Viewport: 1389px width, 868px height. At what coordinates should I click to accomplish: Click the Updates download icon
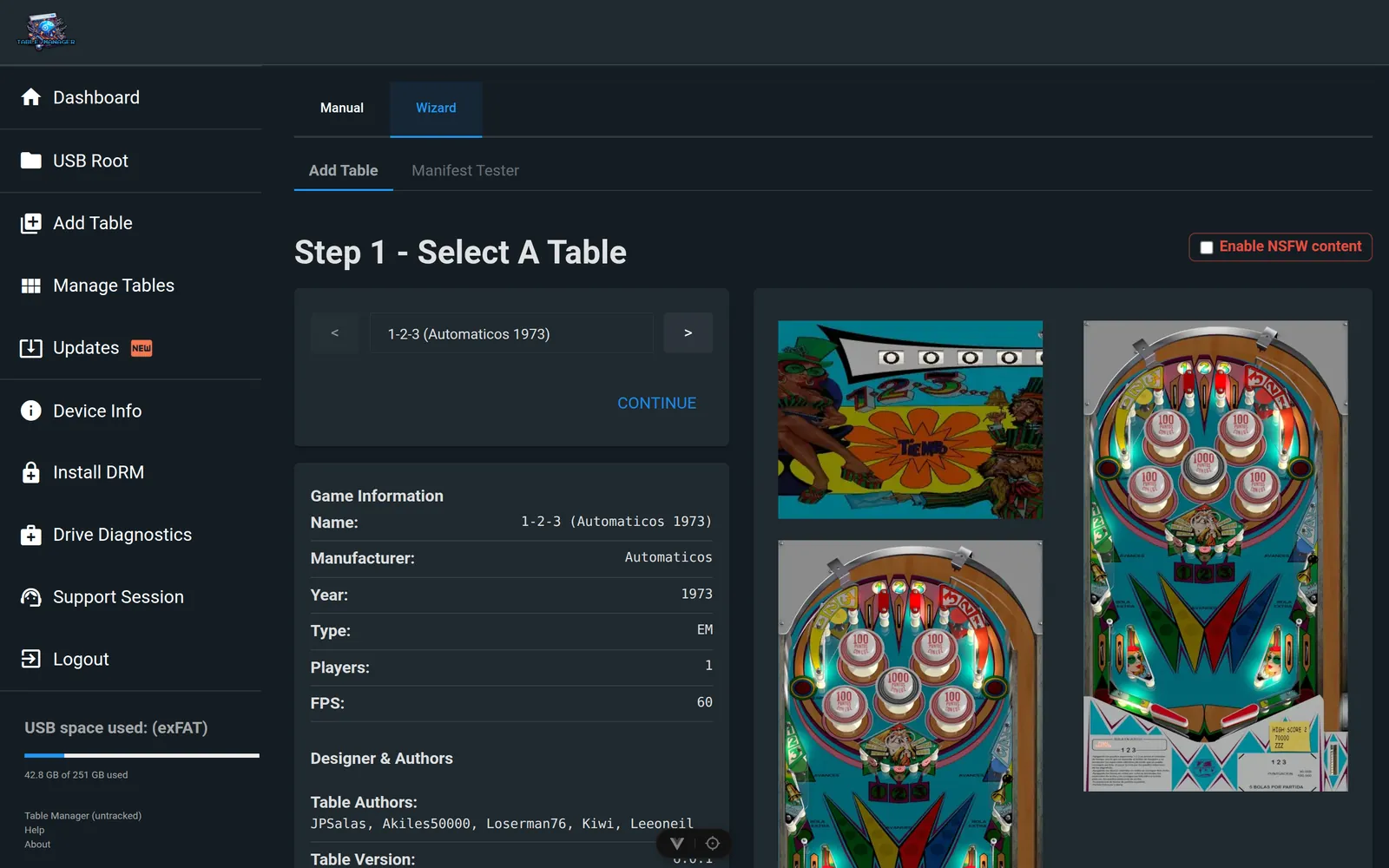(31, 348)
